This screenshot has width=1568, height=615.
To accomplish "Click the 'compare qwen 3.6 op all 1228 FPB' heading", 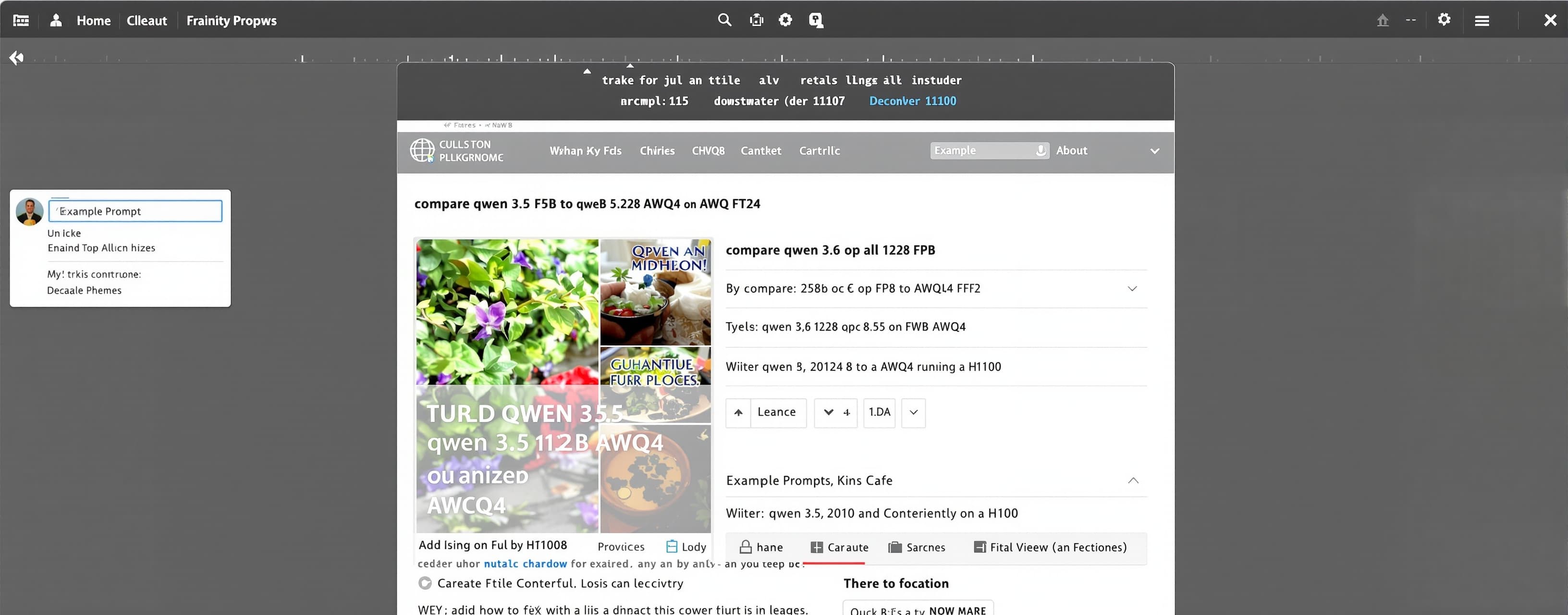I will (x=830, y=250).
